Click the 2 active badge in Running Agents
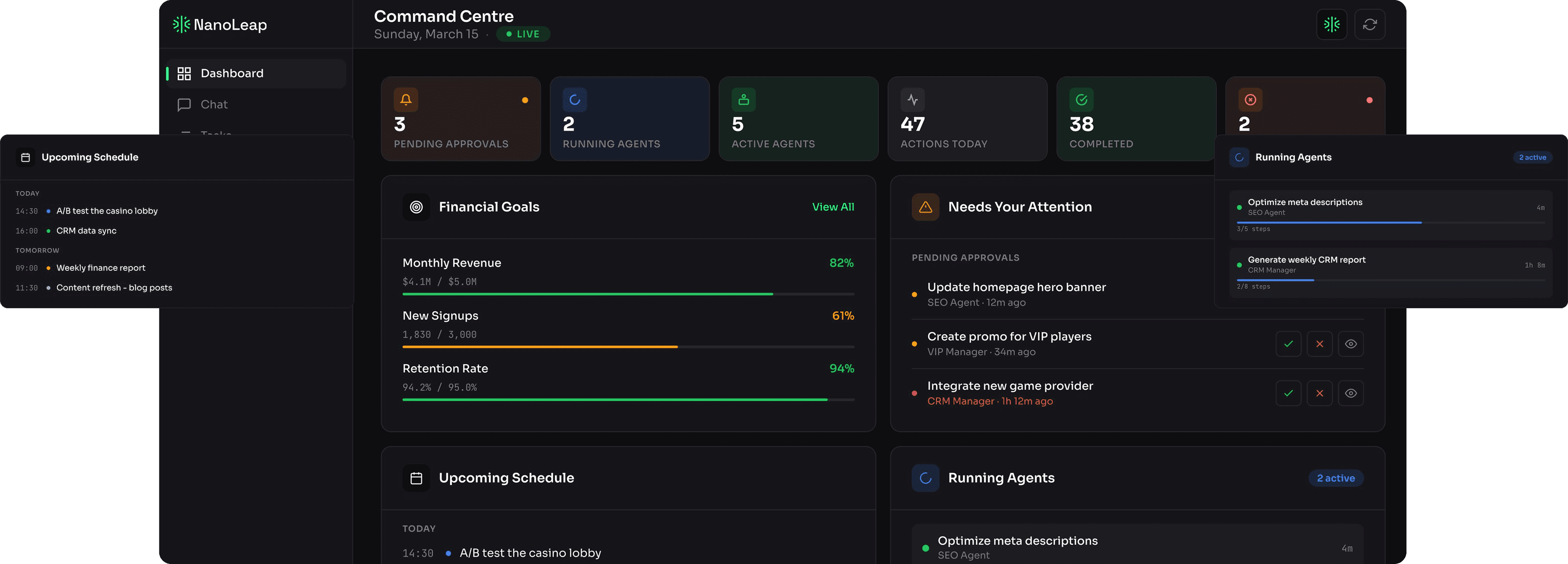The image size is (1568, 564). [x=1335, y=478]
